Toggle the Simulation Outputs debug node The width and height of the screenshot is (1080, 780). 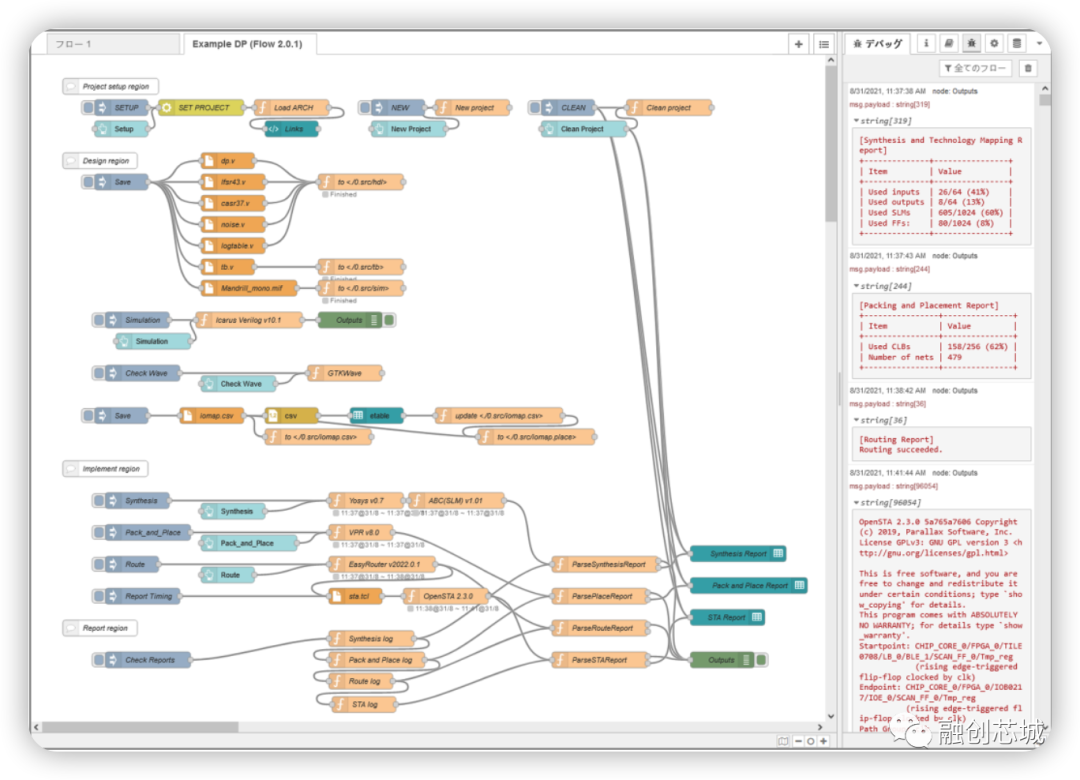(x=389, y=320)
